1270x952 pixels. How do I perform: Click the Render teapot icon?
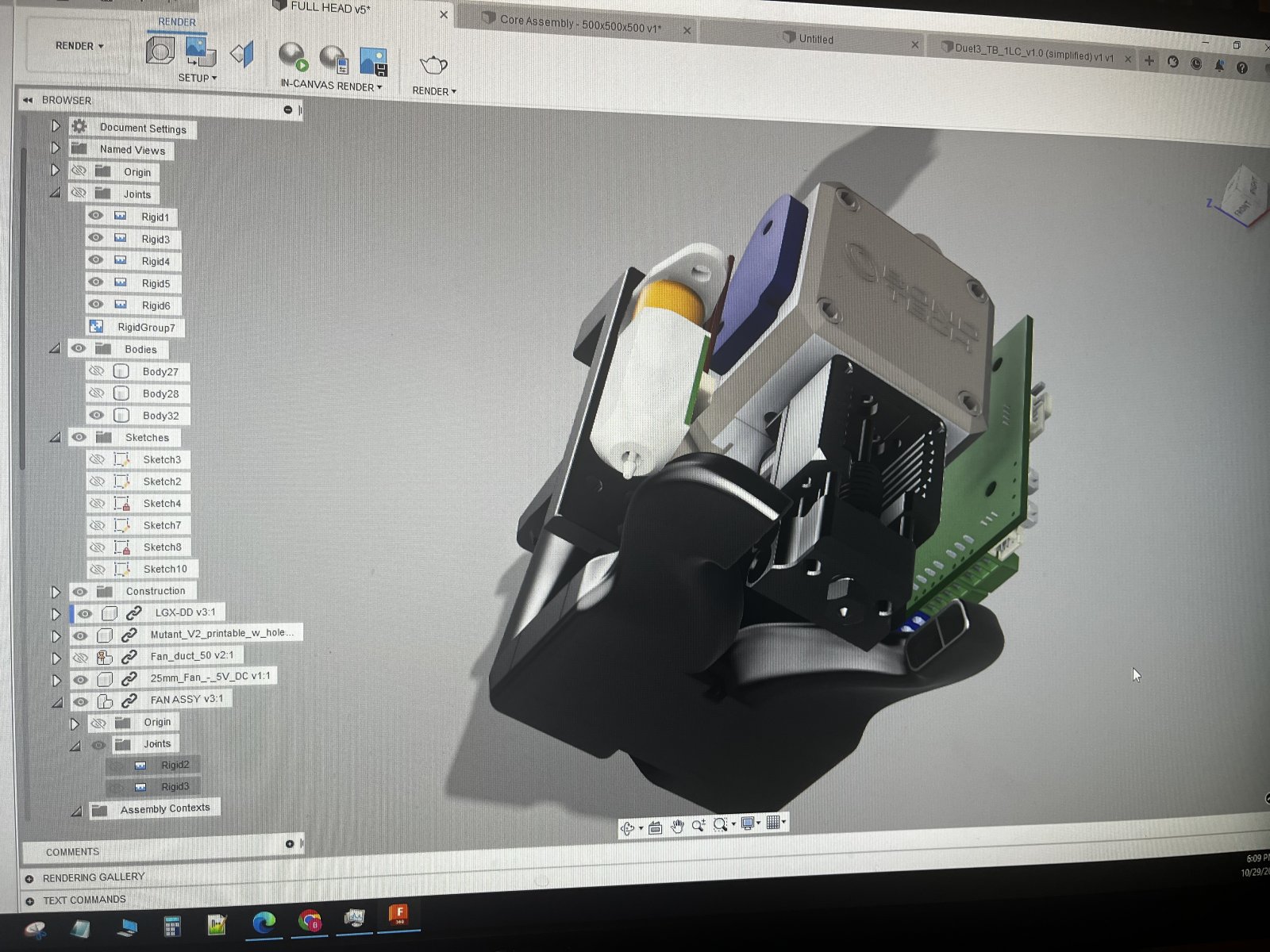pyautogui.click(x=433, y=65)
